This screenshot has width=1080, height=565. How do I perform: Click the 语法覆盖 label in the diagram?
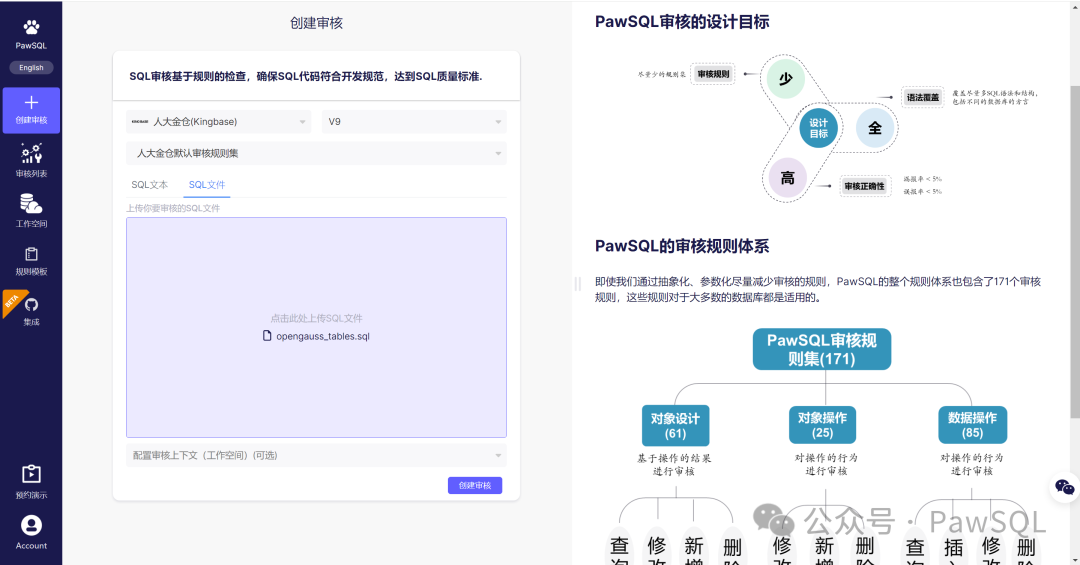(x=923, y=97)
